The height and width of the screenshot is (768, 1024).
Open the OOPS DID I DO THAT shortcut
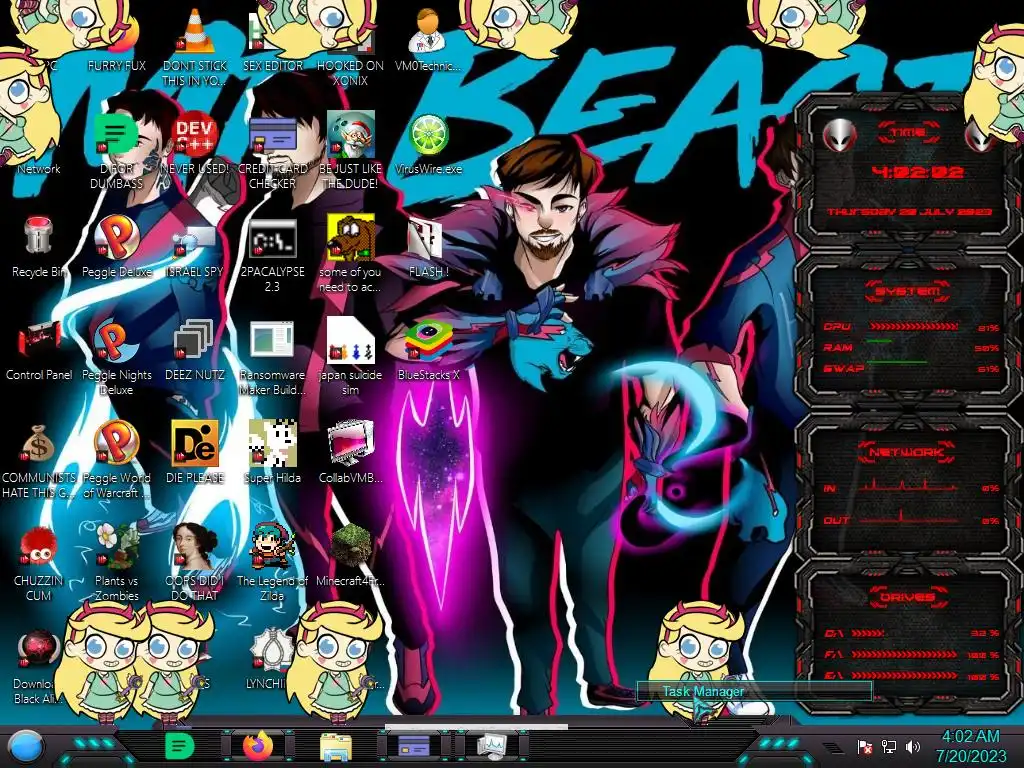[x=195, y=563]
